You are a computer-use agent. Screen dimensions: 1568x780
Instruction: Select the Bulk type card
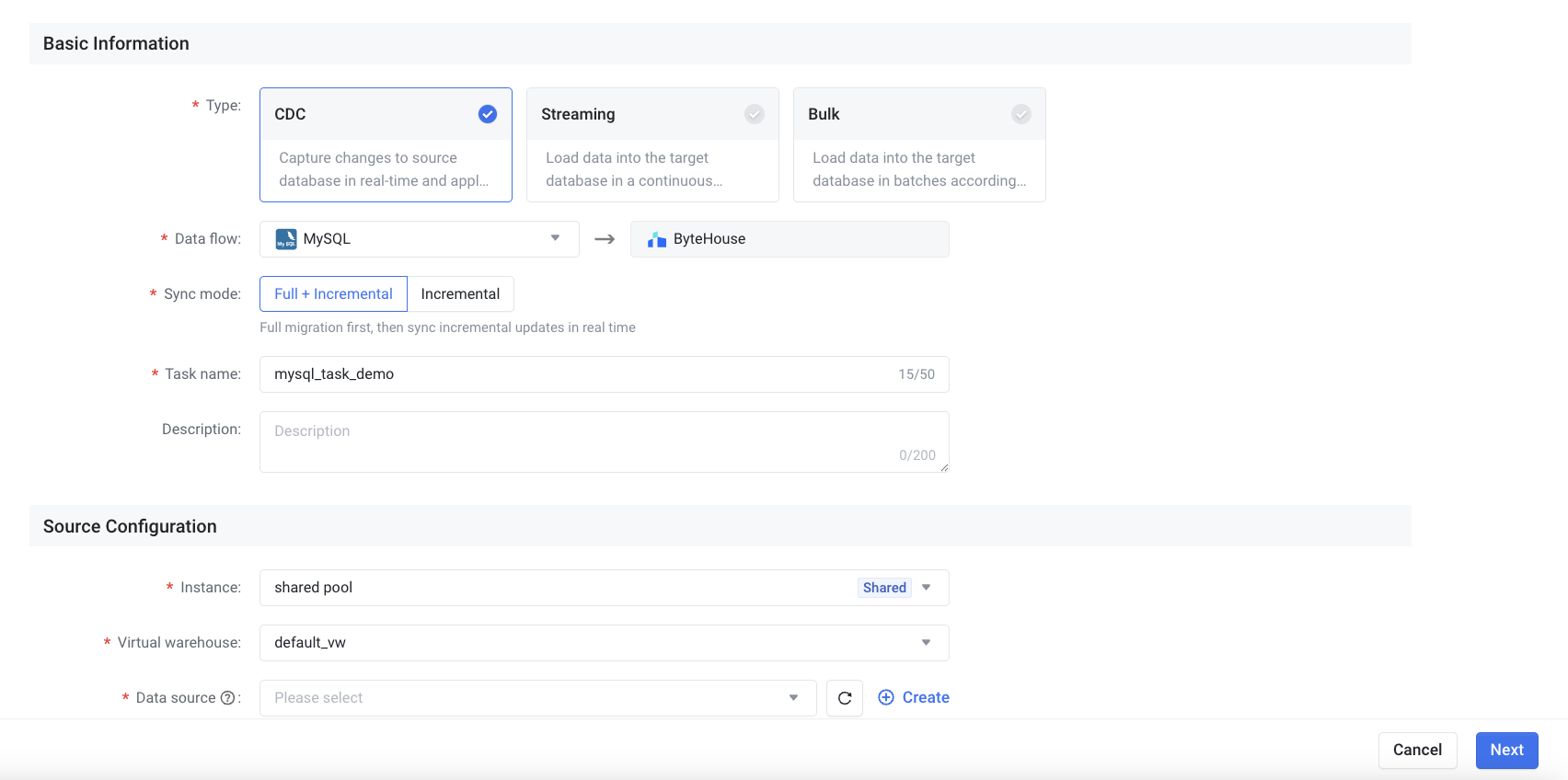pos(919,145)
